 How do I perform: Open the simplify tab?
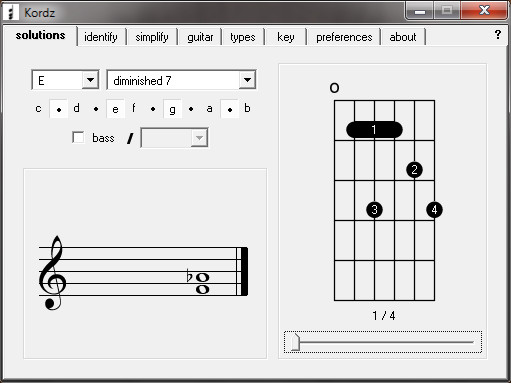[x=152, y=37]
